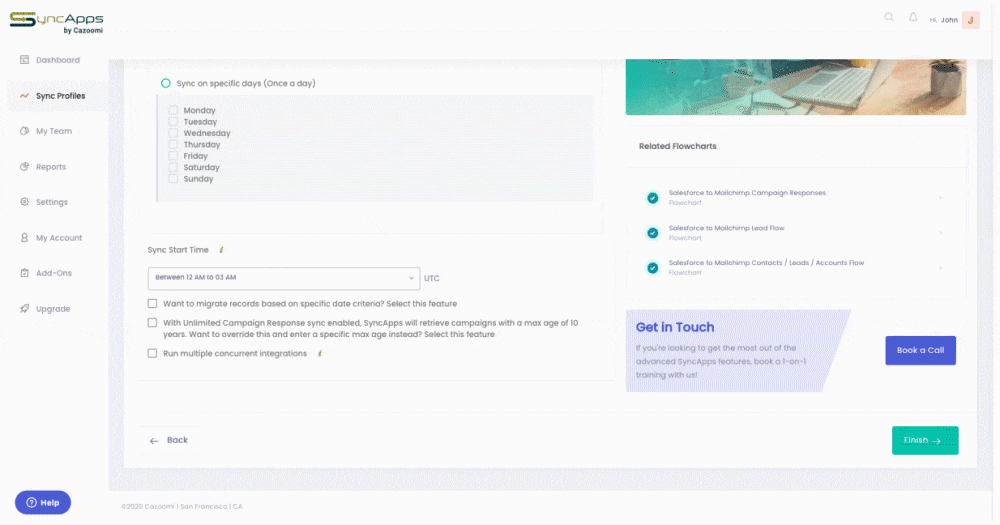Click the Sync Profiles sidebar icon
Image resolution: width=1000 pixels, height=525 pixels.
pyautogui.click(x=24, y=96)
